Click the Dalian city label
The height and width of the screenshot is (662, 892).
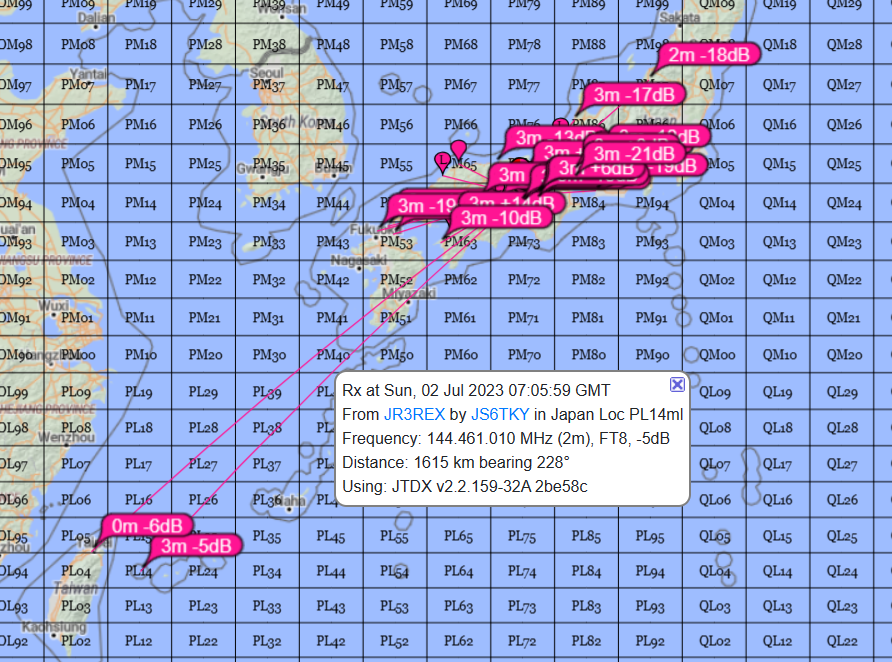pyautogui.click(x=97, y=18)
